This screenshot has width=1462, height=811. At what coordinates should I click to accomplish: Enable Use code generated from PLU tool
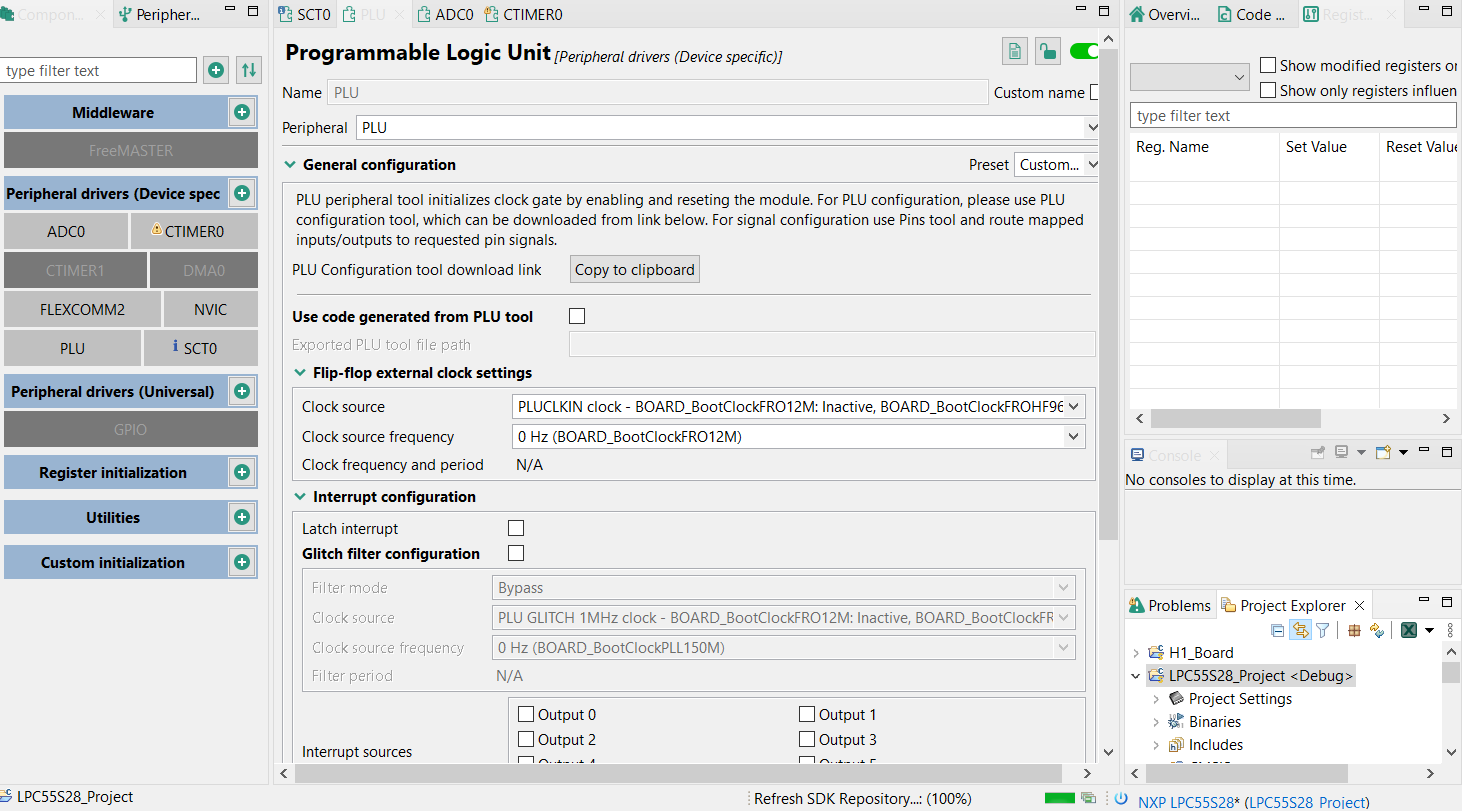[577, 317]
